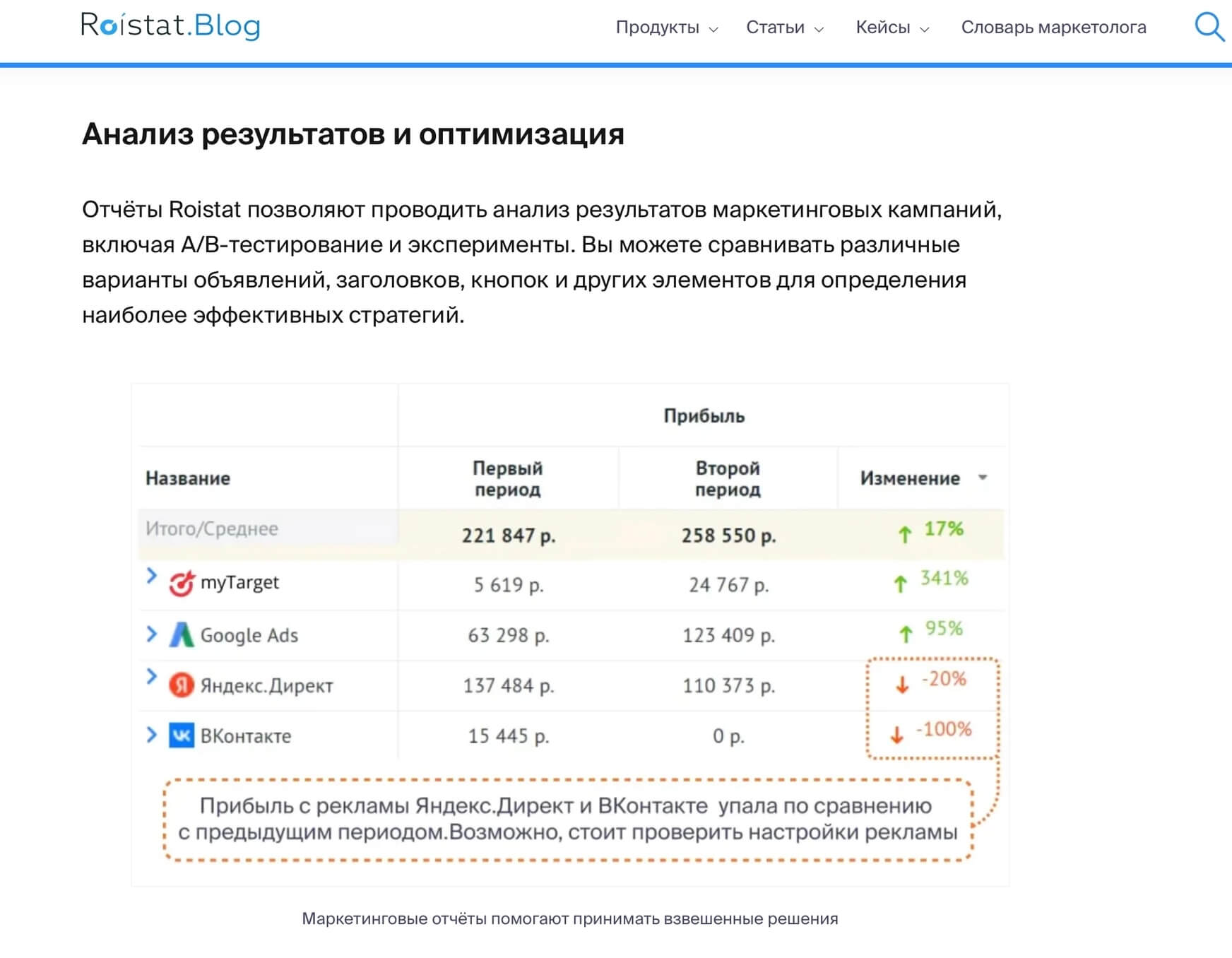Click the Google Ads logo icon
Image resolution: width=1232 pixels, height=958 pixels.
(x=181, y=634)
